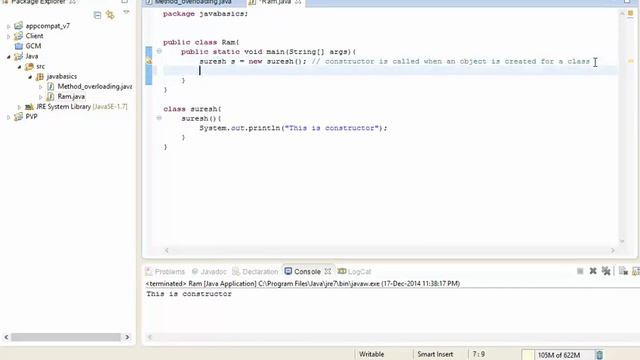
Task: Click the 'This is constructor' console output
Action: pyautogui.click(x=189, y=294)
